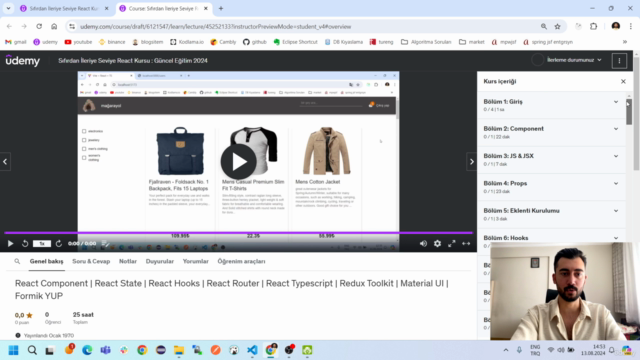Open the browser zoom magnifier icon
Image resolution: width=640 pixels, height=360 pixels.
click(x=544, y=27)
